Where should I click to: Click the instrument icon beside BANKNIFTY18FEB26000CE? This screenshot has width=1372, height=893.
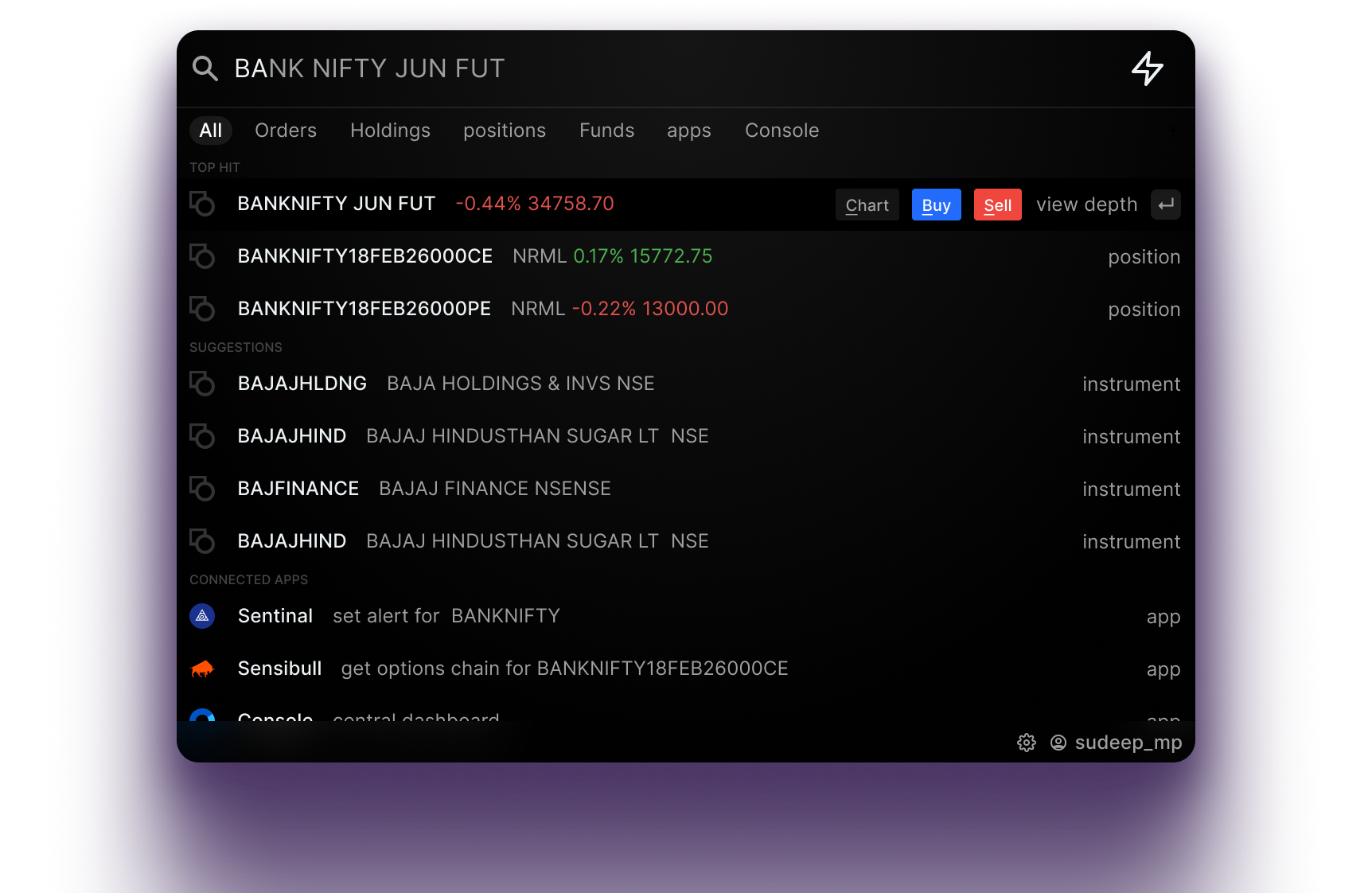click(x=203, y=256)
